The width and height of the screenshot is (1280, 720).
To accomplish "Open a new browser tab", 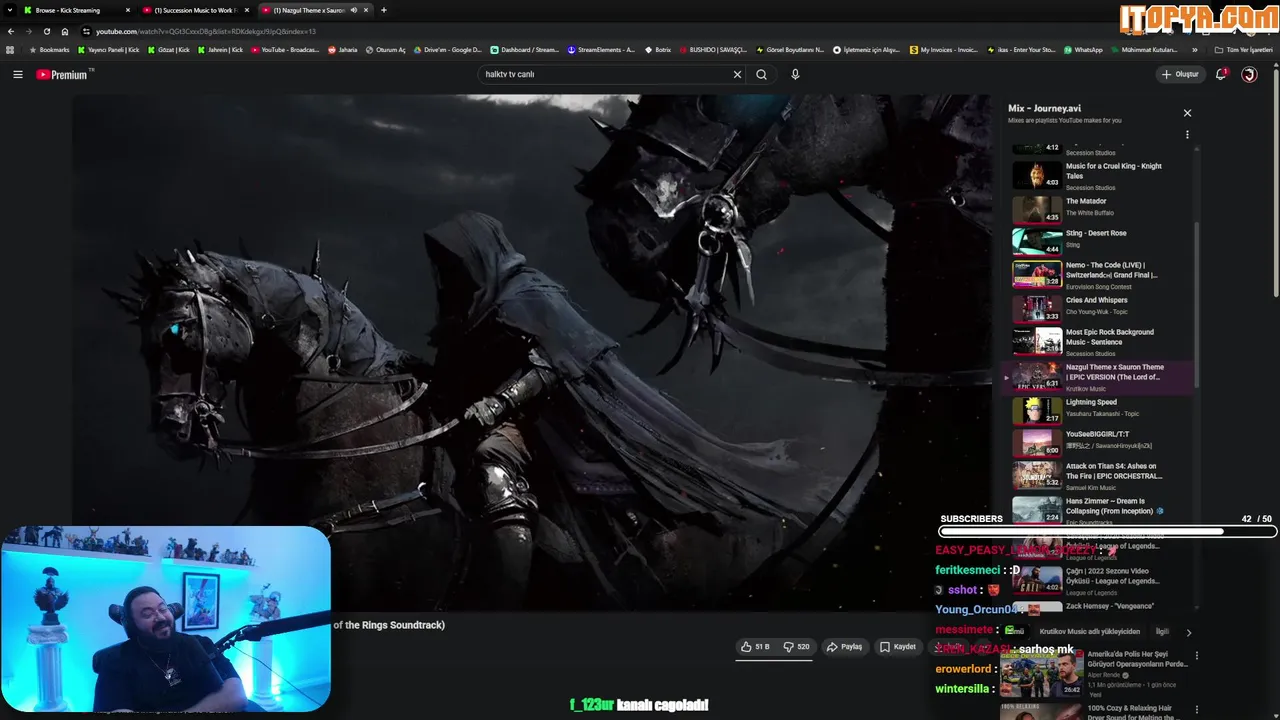I will click(x=384, y=10).
